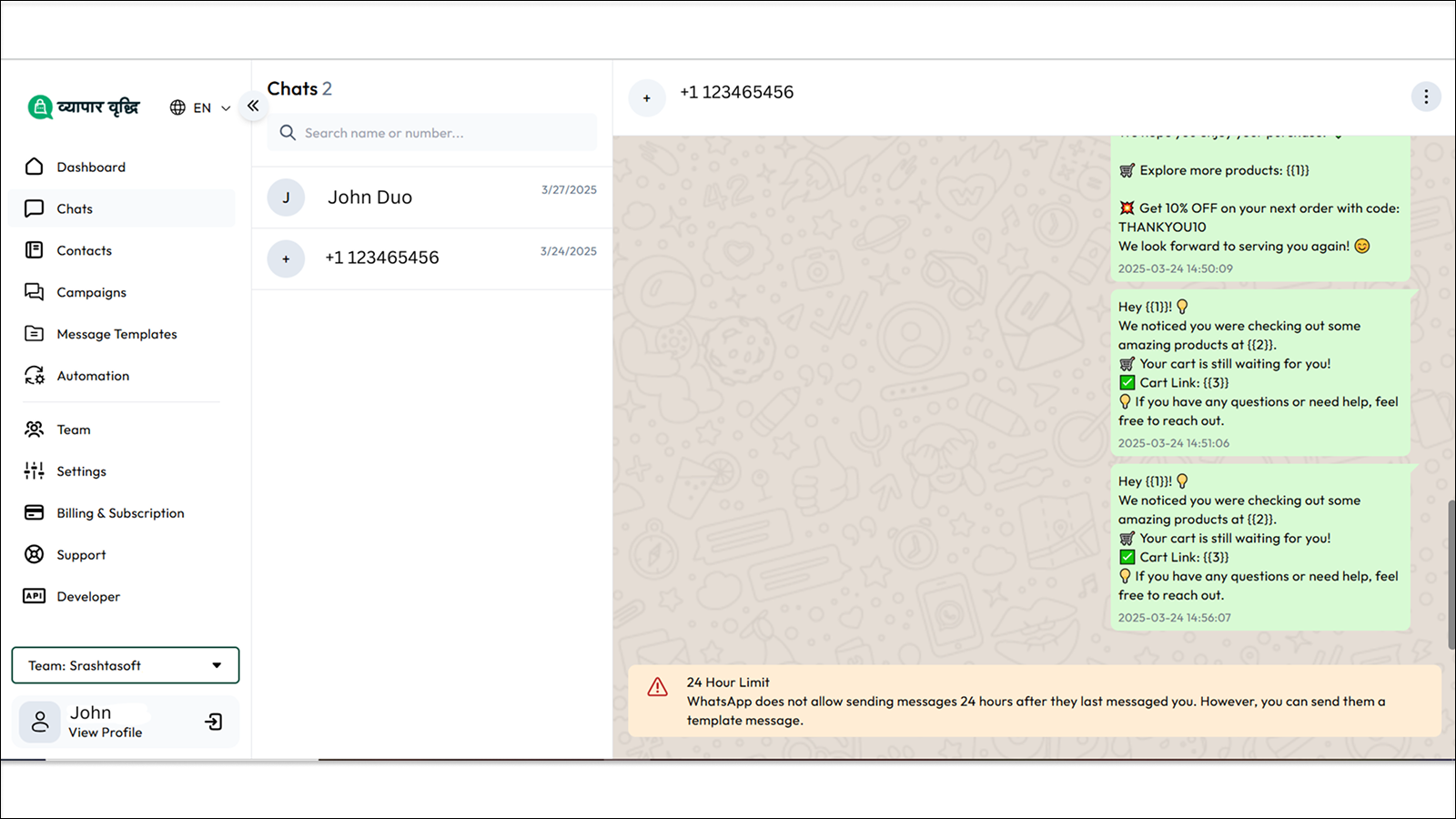Switch to the Settings menu item
The width and height of the screenshot is (1456, 819).
pyautogui.click(x=81, y=470)
